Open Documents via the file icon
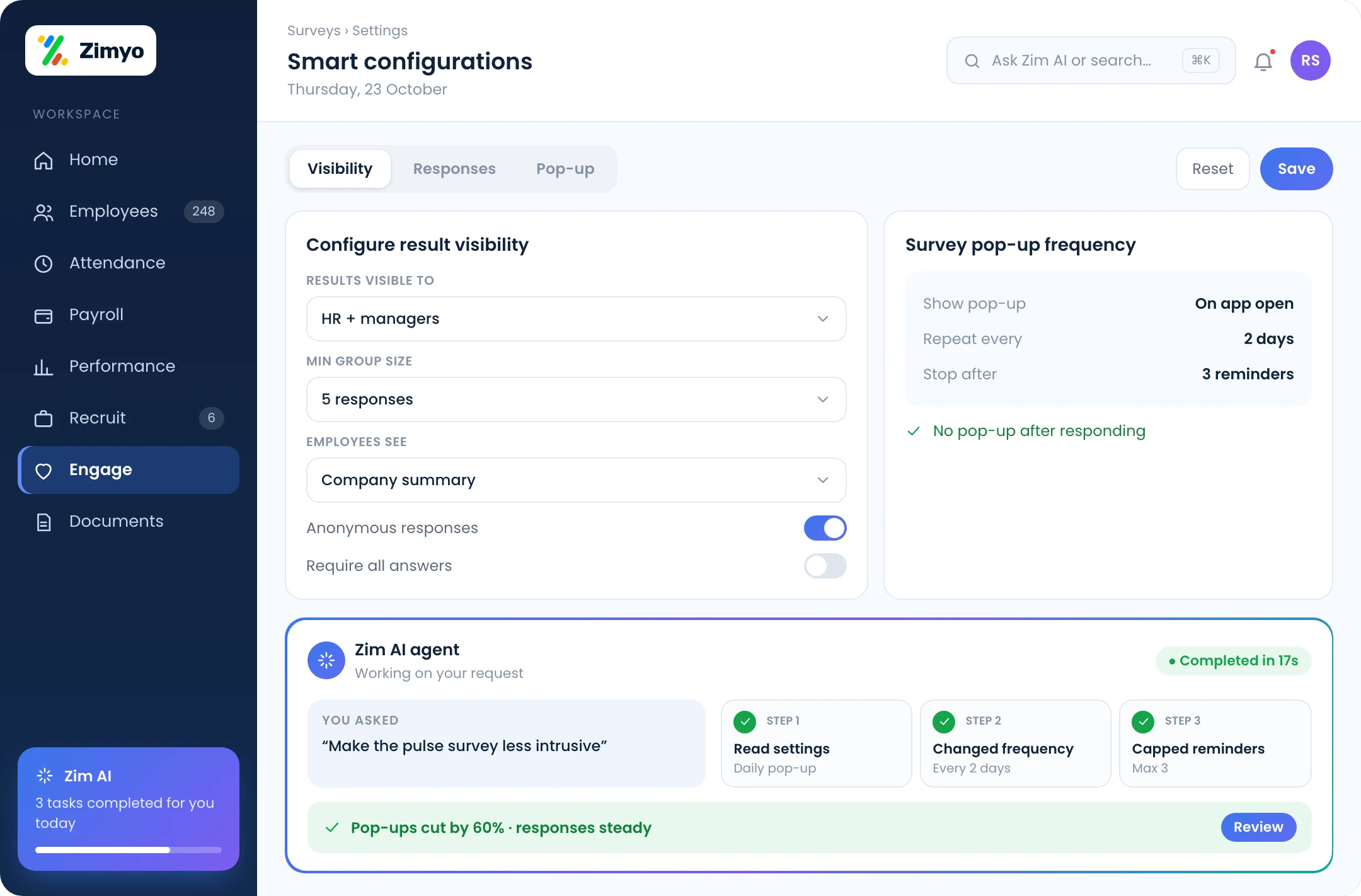This screenshot has height=896, width=1361. click(x=43, y=522)
